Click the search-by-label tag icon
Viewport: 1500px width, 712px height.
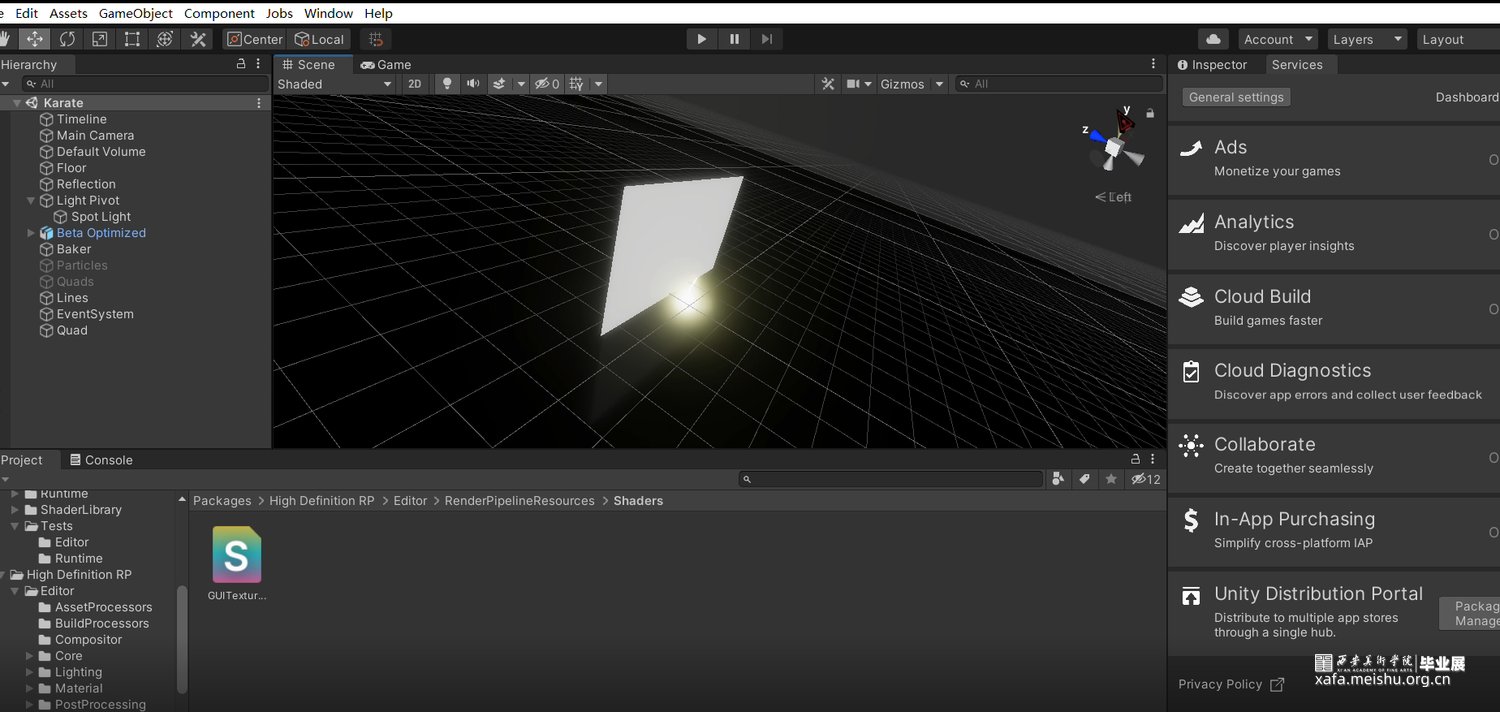(x=1084, y=480)
